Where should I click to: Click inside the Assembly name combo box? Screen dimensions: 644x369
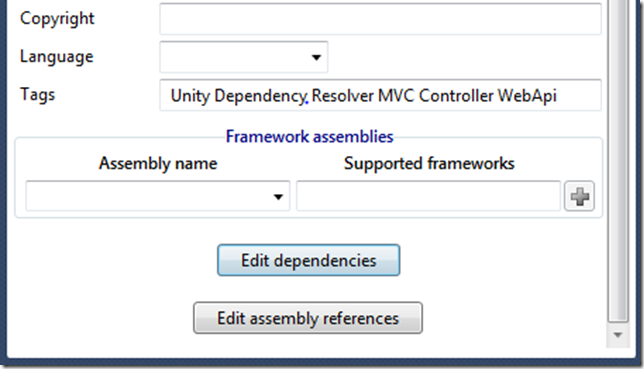158,196
